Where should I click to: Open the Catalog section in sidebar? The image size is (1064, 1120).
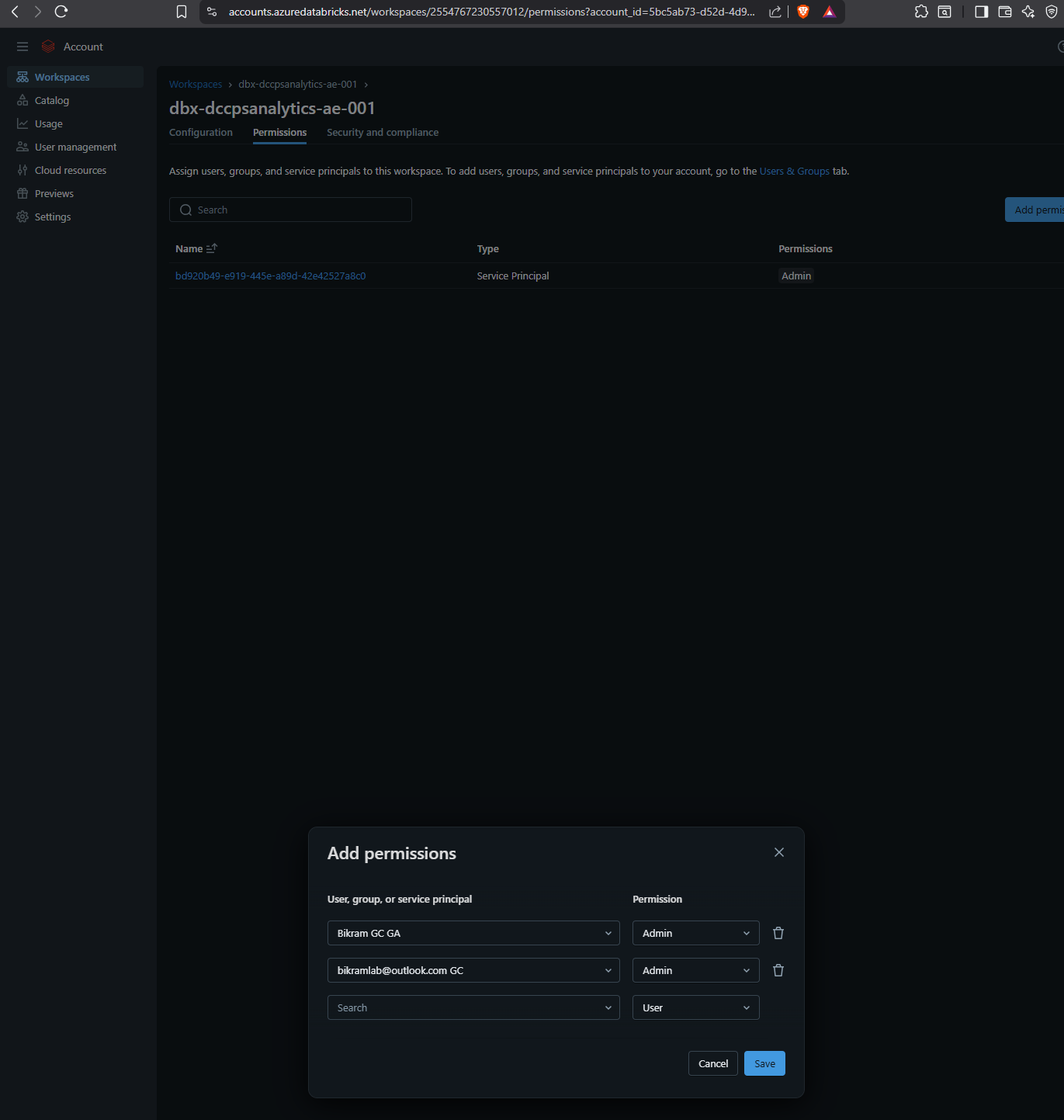point(51,100)
